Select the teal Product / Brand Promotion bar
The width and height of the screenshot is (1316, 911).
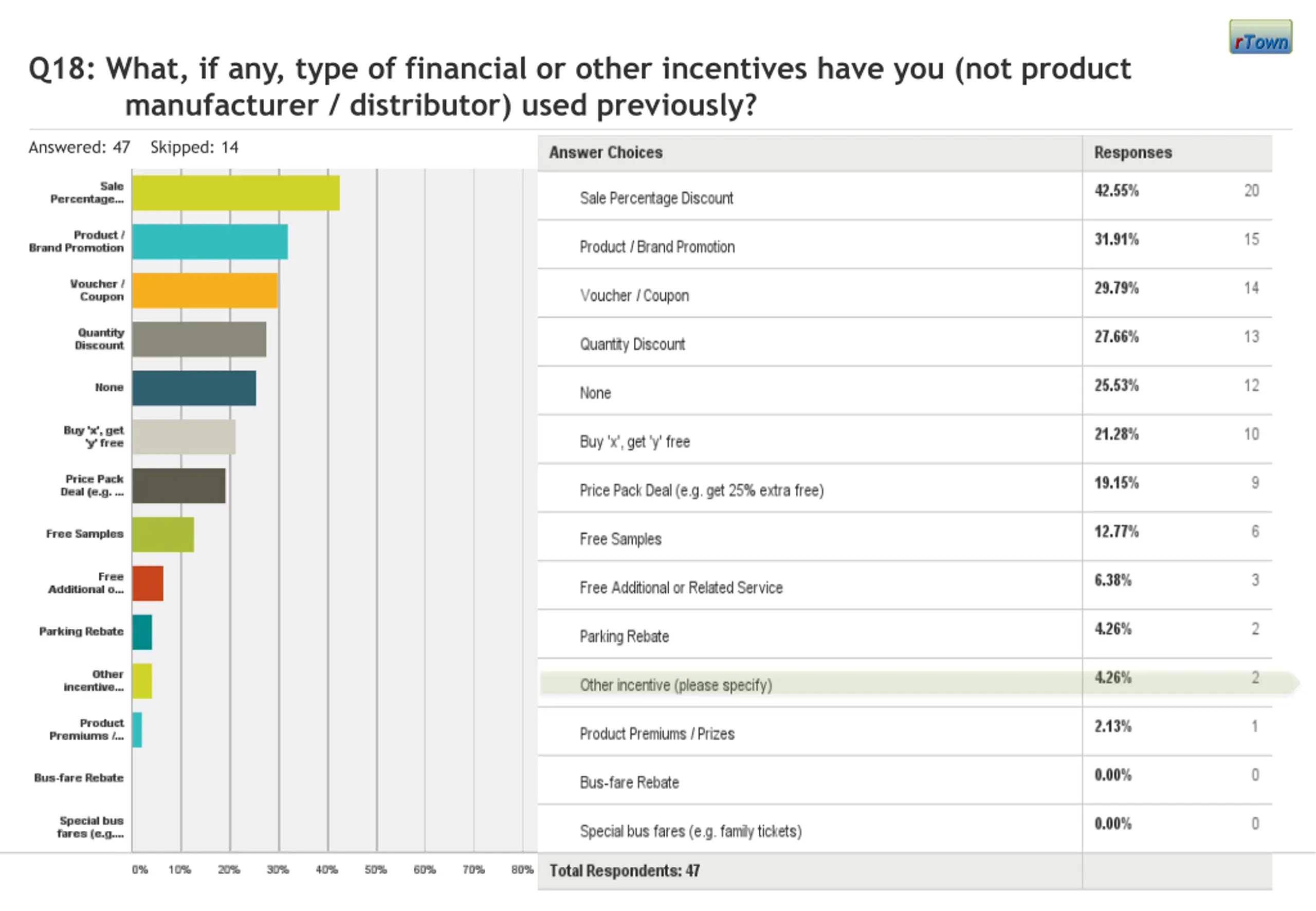pyautogui.click(x=209, y=242)
